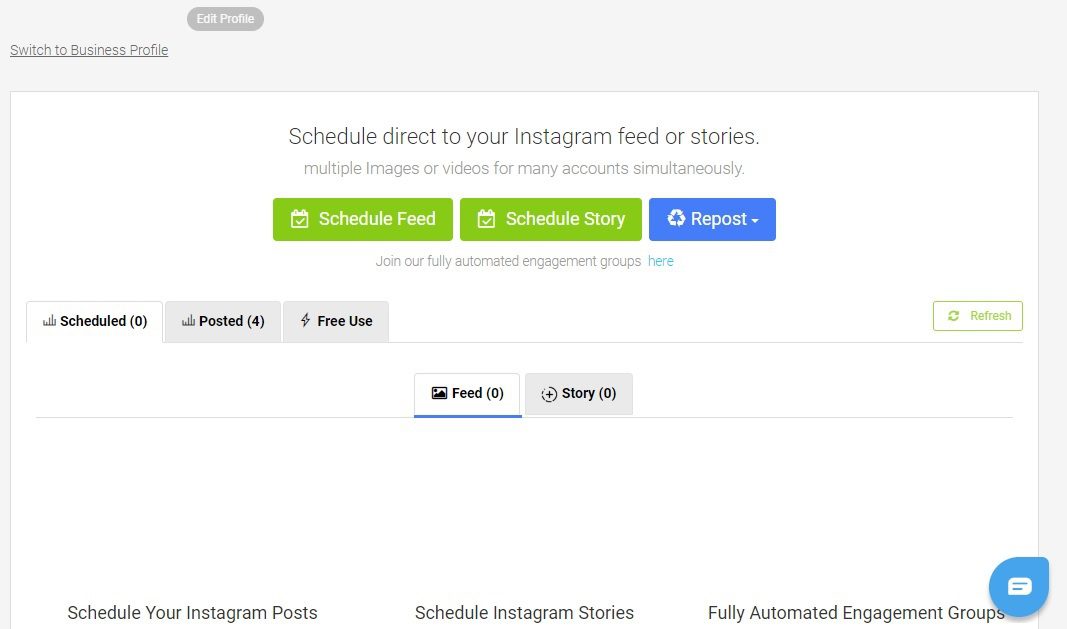Click the Switch to Business Profile link
1067x629 pixels.
click(88, 50)
